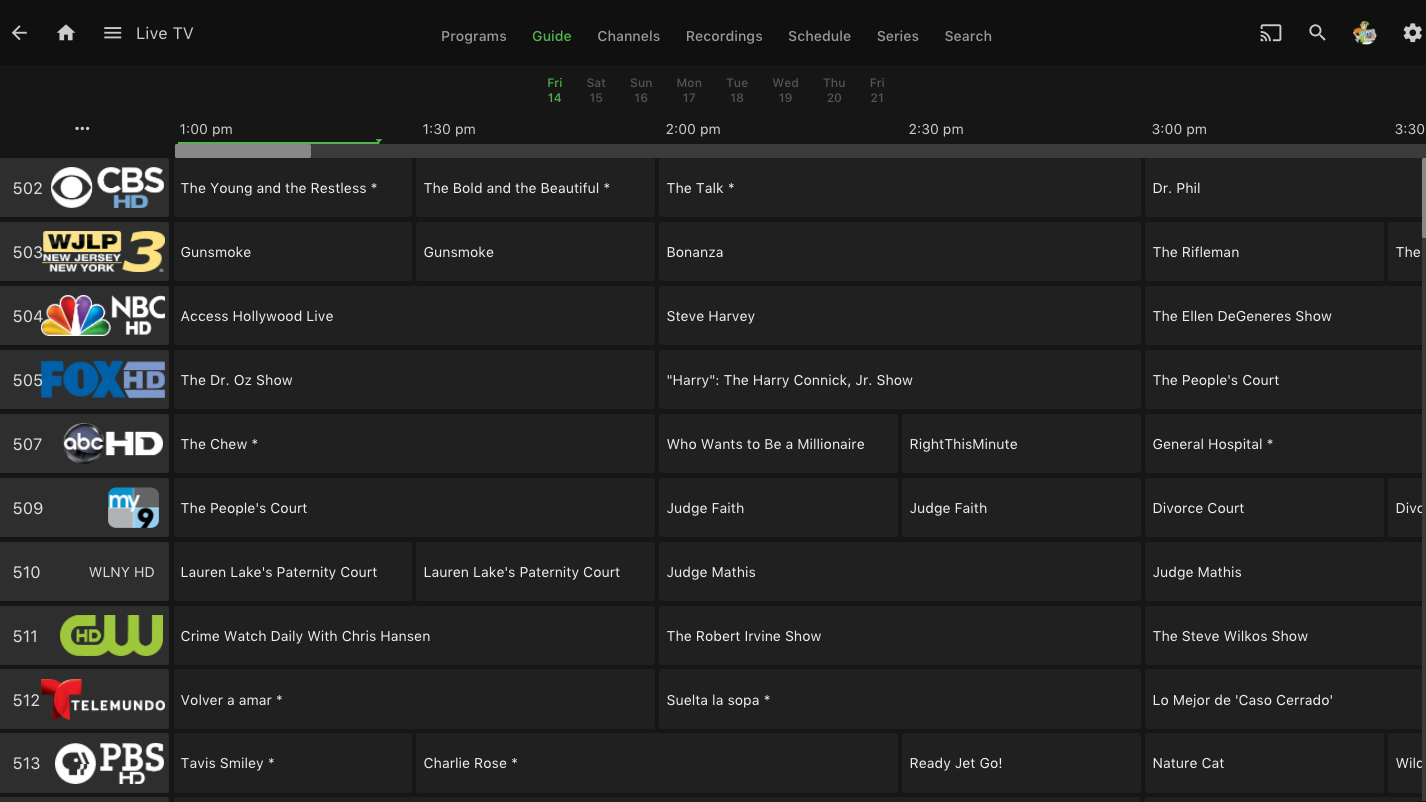Select the Telemundo channel logo
The height and width of the screenshot is (802, 1426).
click(103, 700)
